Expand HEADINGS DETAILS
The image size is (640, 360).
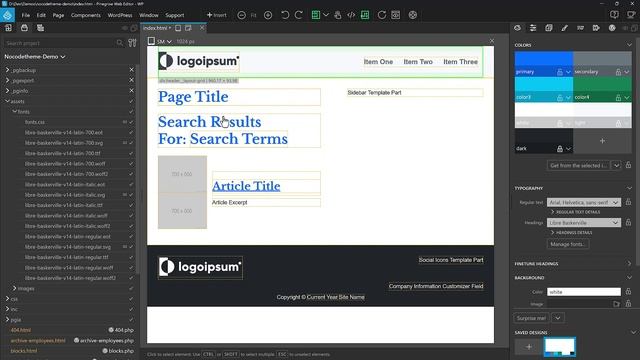571,233
